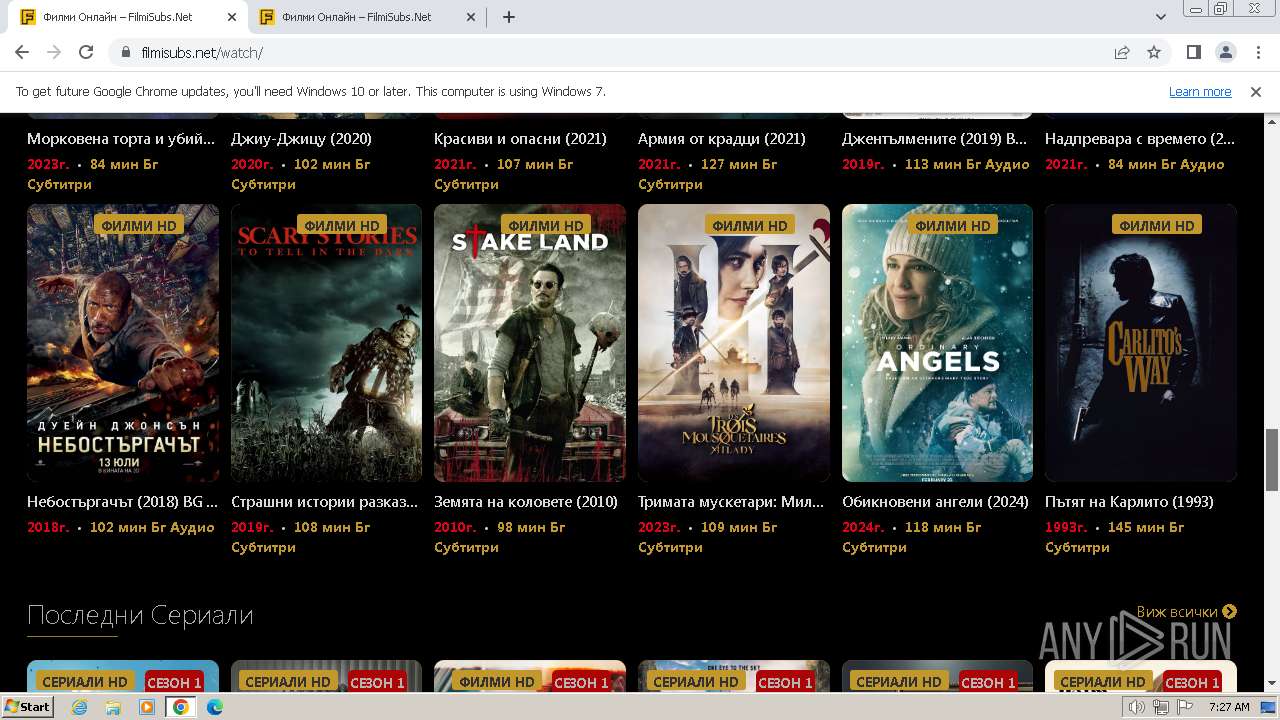1280x720 pixels.
Task: Open the Action Center flag icon
Action: 1184,707
